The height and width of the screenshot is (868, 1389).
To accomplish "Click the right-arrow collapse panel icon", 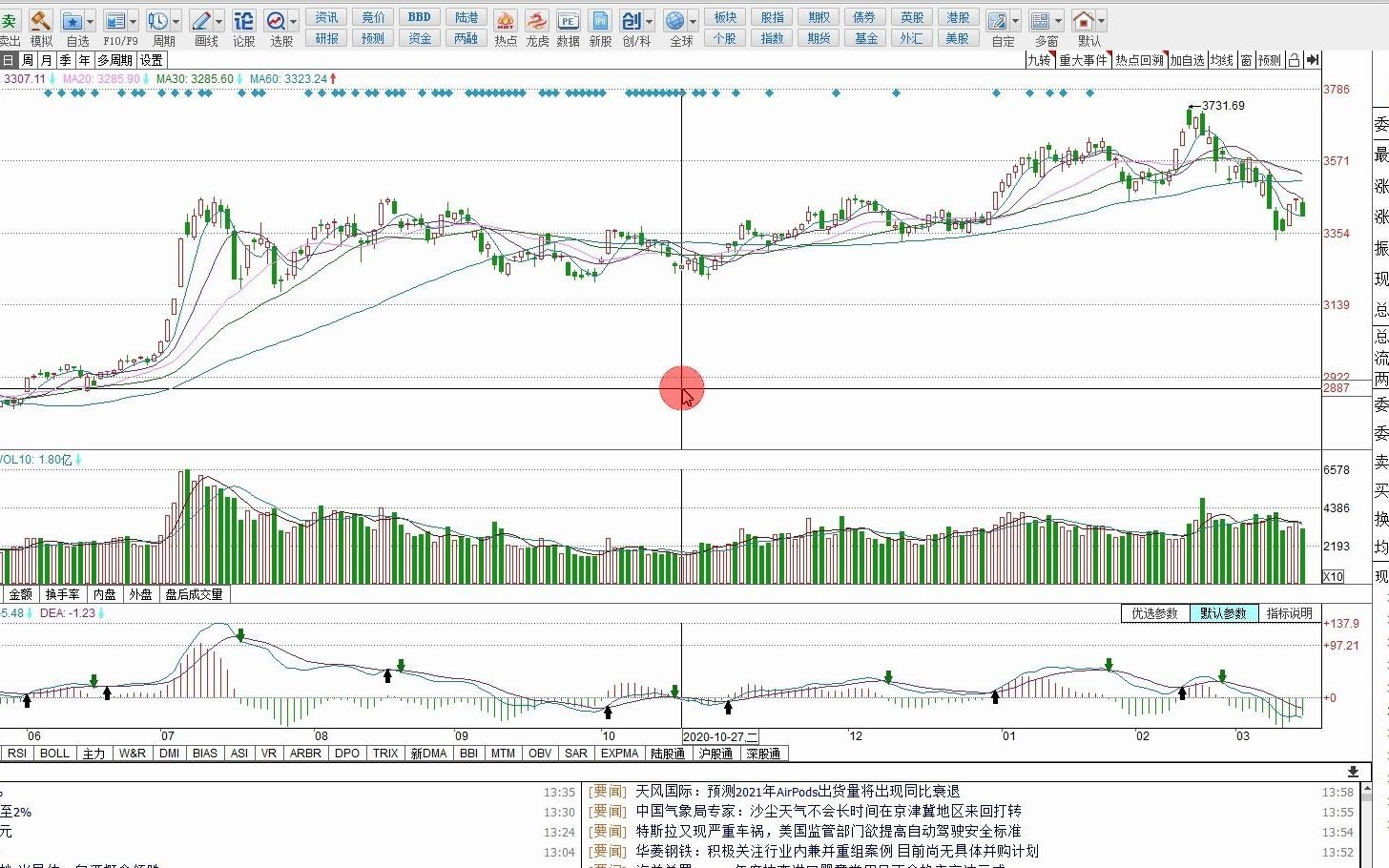I will 1313,60.
